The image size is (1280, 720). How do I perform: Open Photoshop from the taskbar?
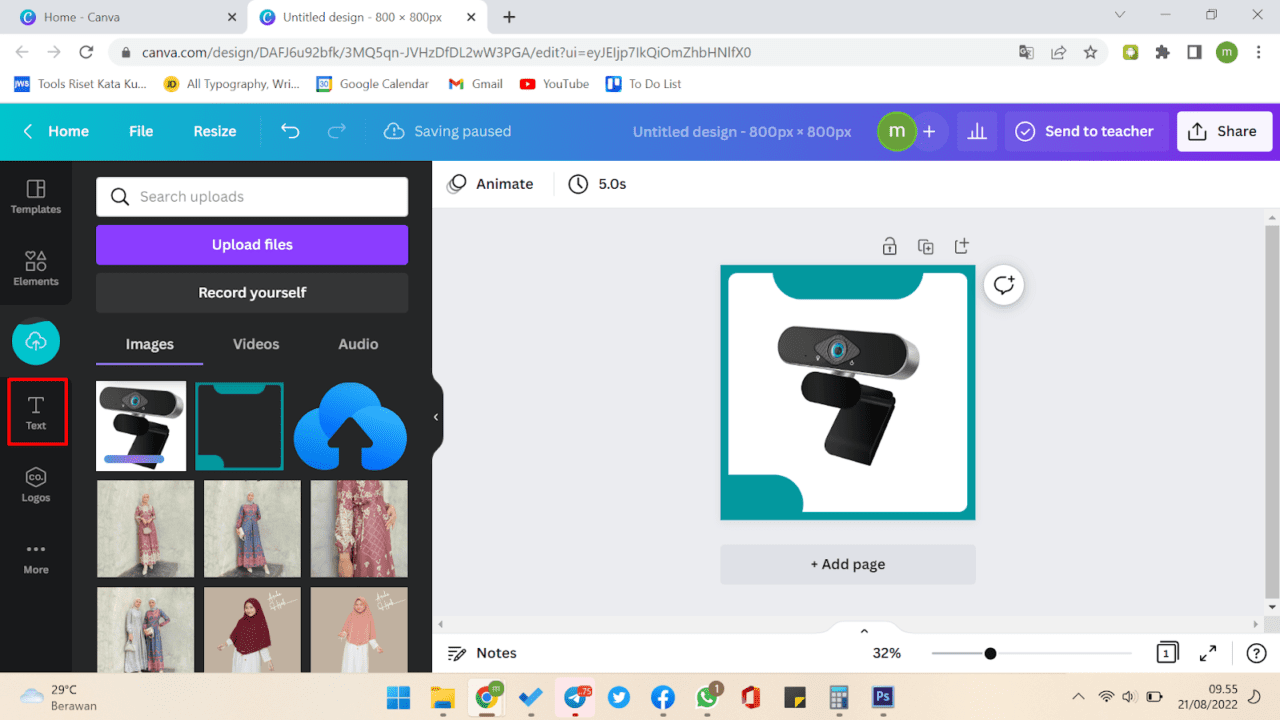882,697
